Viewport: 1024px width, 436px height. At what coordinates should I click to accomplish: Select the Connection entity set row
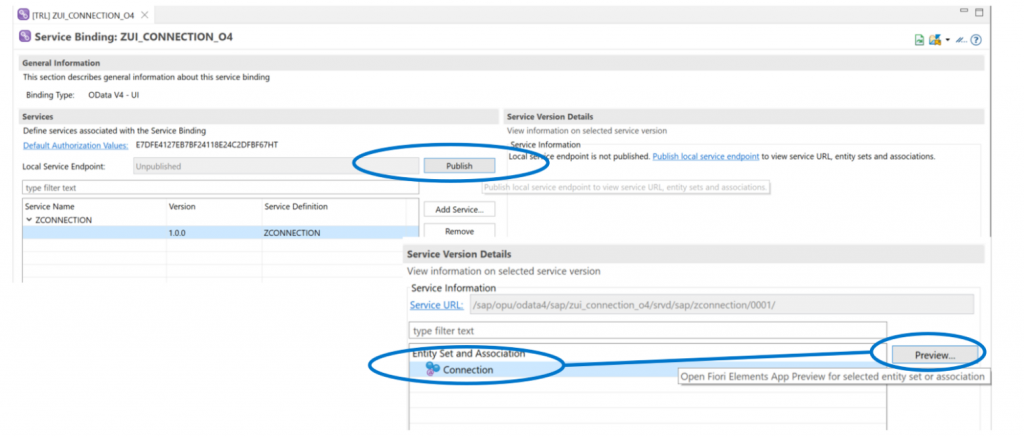click(647, 369)
